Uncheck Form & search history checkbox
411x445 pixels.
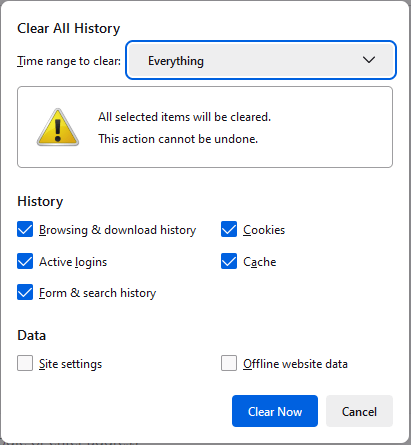click(25, 292)
